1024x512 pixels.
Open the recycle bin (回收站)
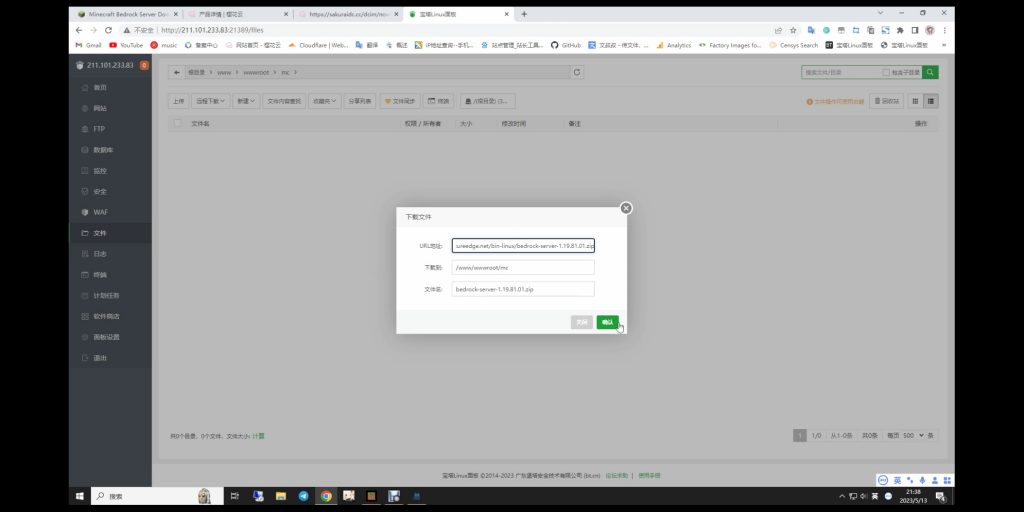tap(887, 101)
